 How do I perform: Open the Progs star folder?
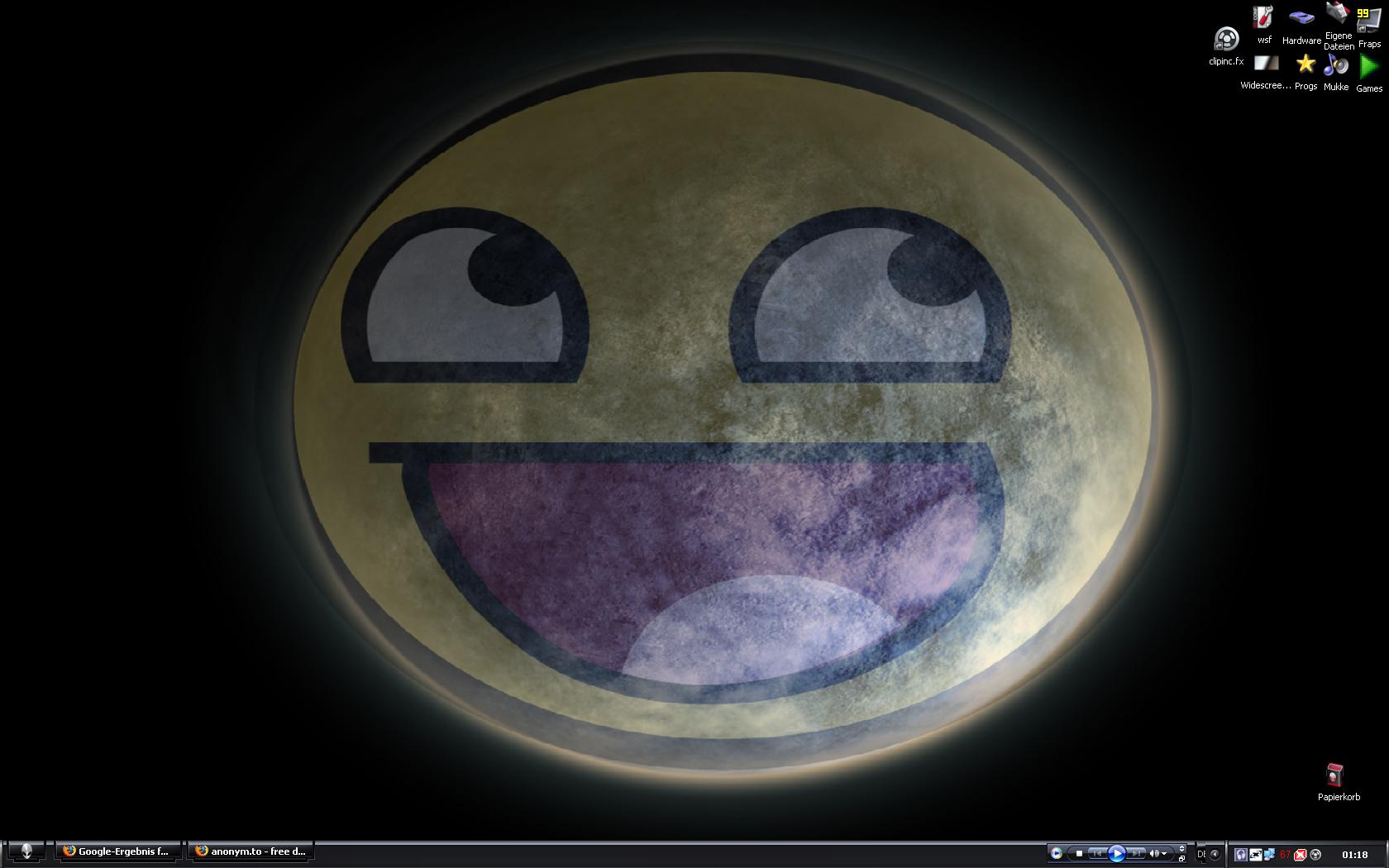coord(1305,64)
